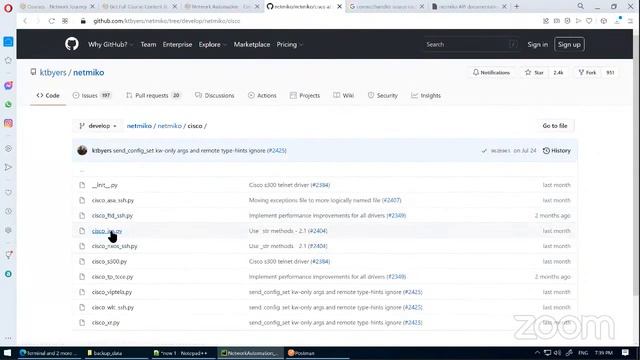This screenshot has width=640, height=360.
Task: Click the GitHub octocat logo
Action: point(72,44)
